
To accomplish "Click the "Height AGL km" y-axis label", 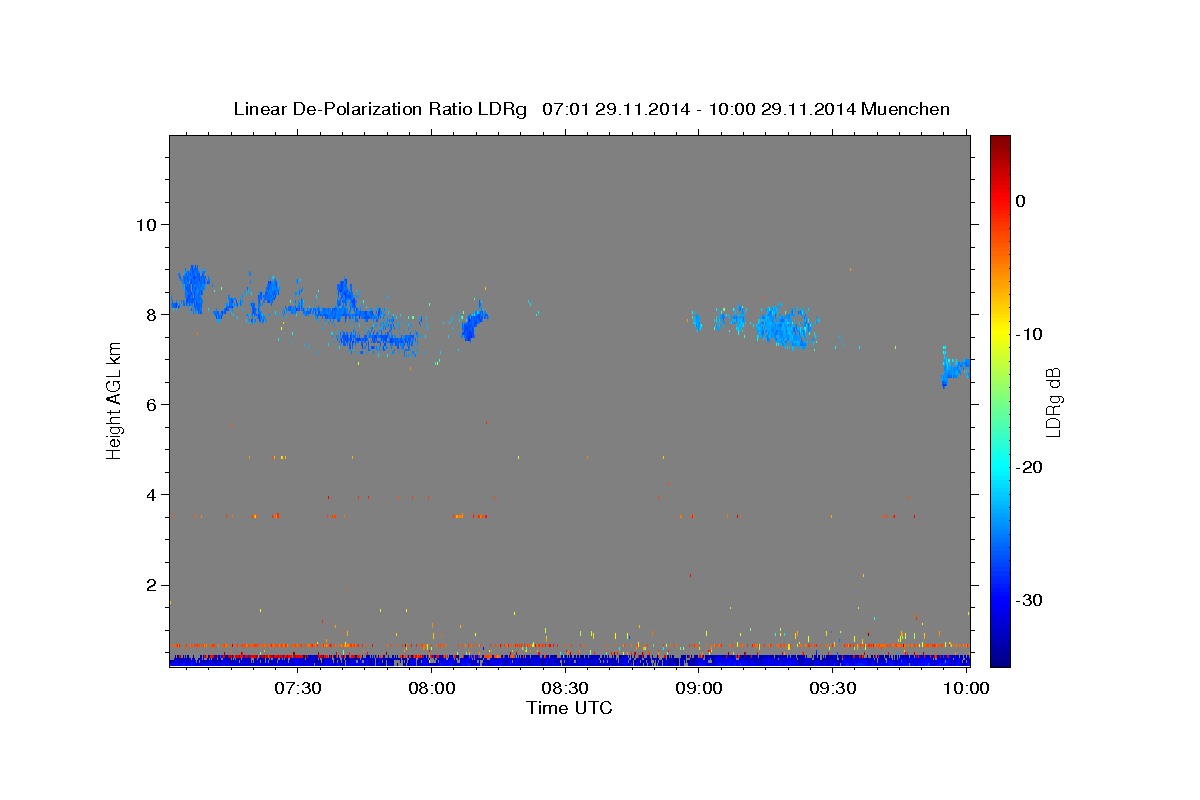I will click(114, 400).
